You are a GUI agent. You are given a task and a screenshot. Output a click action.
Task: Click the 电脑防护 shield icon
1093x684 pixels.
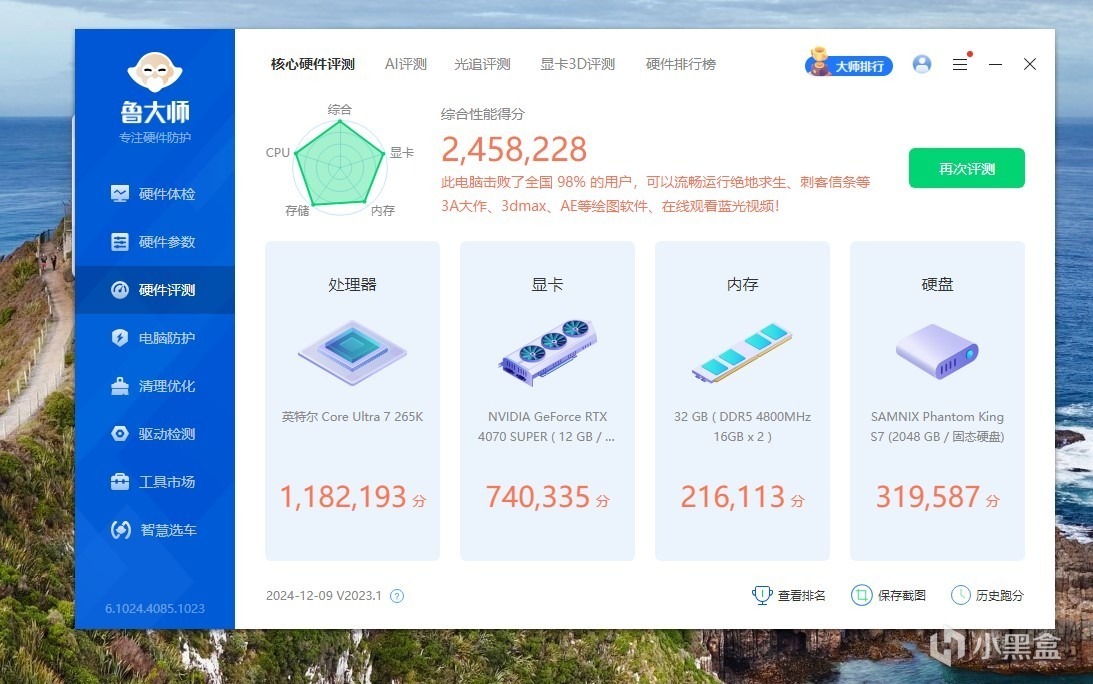click(120, 338)
